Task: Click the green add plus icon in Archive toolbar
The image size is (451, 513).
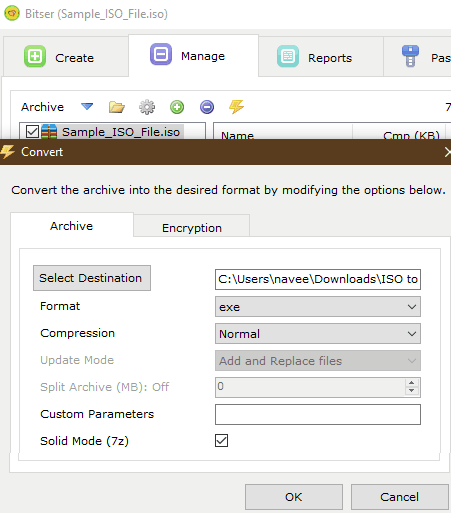Action: 177,107
